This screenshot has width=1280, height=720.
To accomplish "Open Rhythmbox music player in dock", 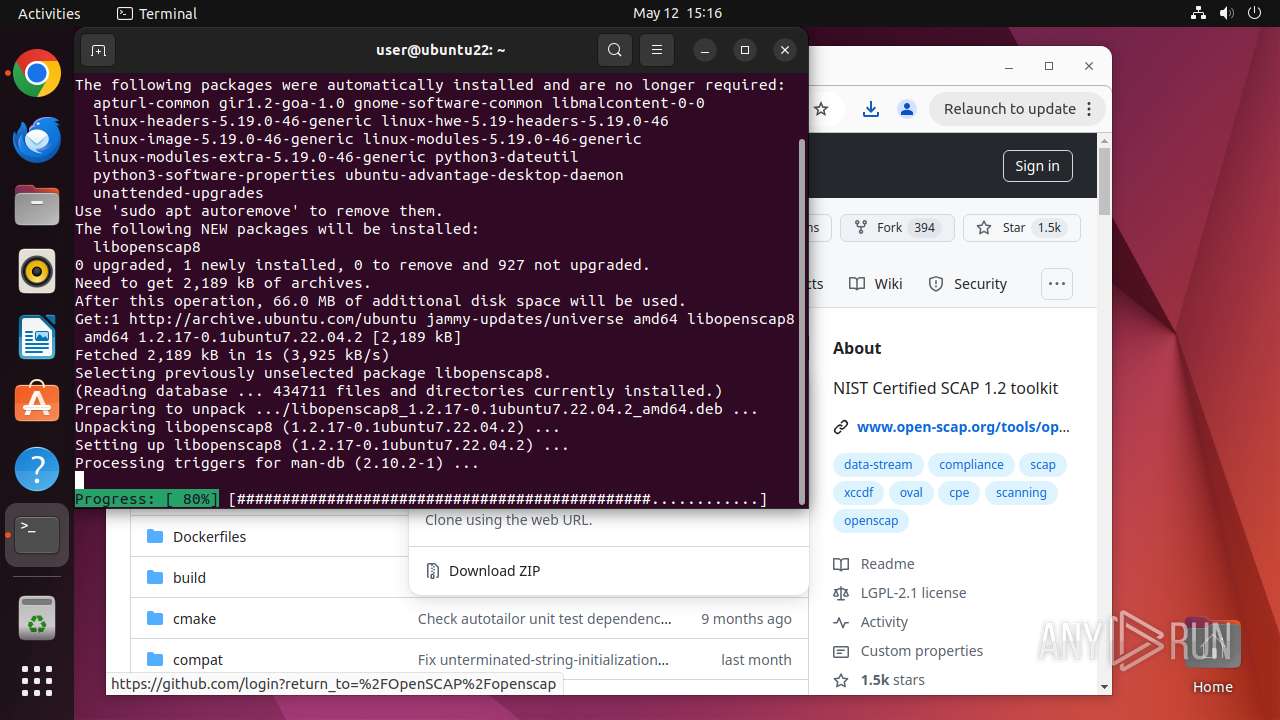I will tap(37, 271).
